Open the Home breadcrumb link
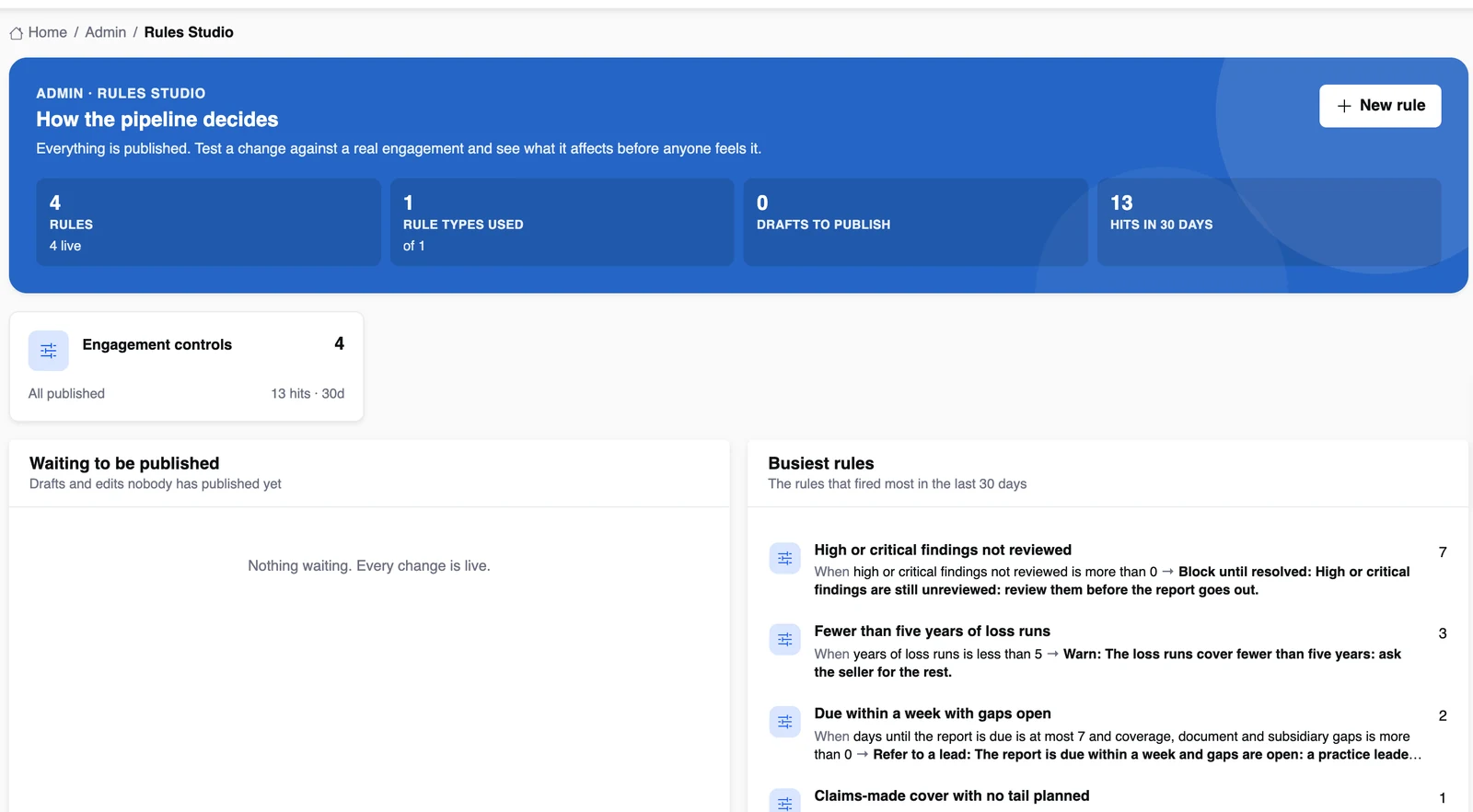Image resolution: width=1473 pixels, height=812 pixels. [47, 32]
